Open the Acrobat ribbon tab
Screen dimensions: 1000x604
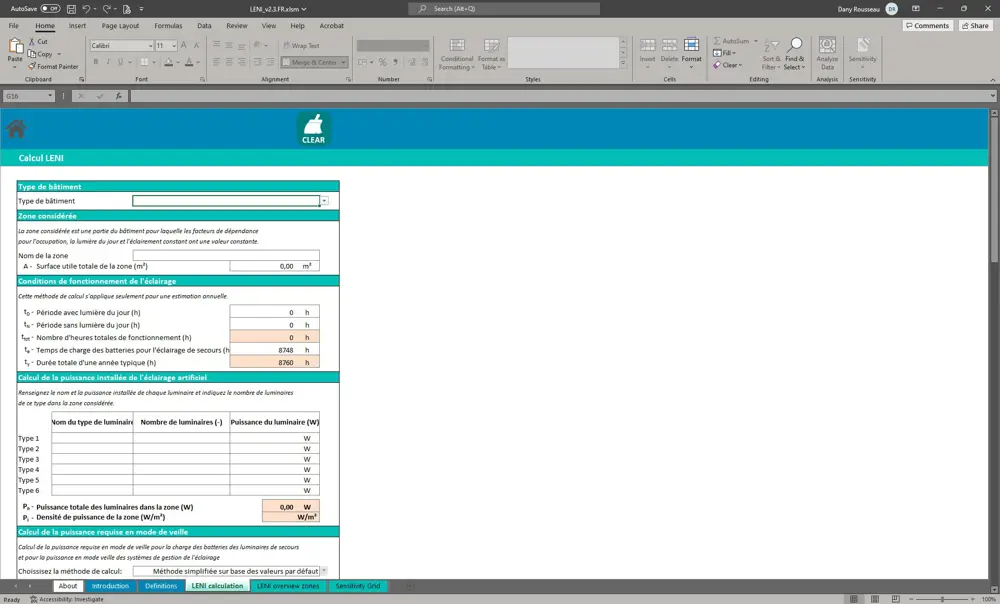[x=331, y=26]
